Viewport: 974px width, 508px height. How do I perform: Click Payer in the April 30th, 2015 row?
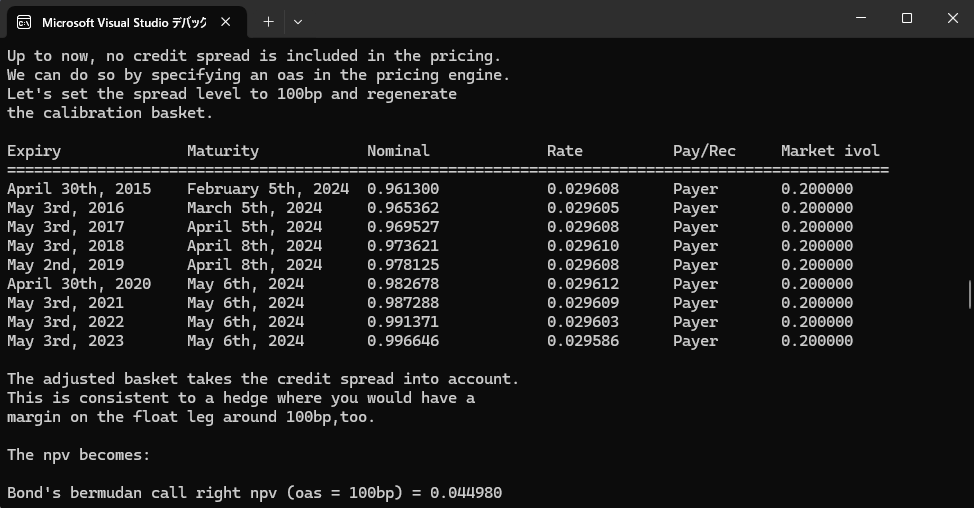tap(695, 189)
